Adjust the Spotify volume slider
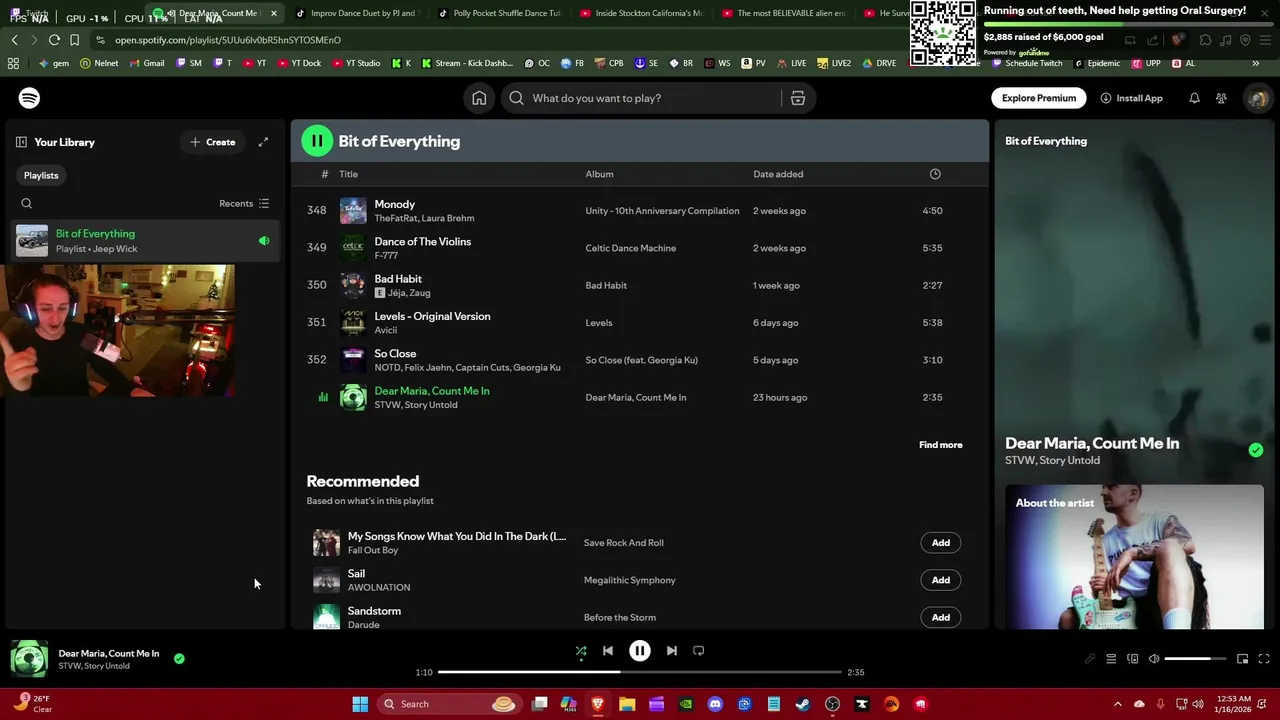 [1195, 659]
